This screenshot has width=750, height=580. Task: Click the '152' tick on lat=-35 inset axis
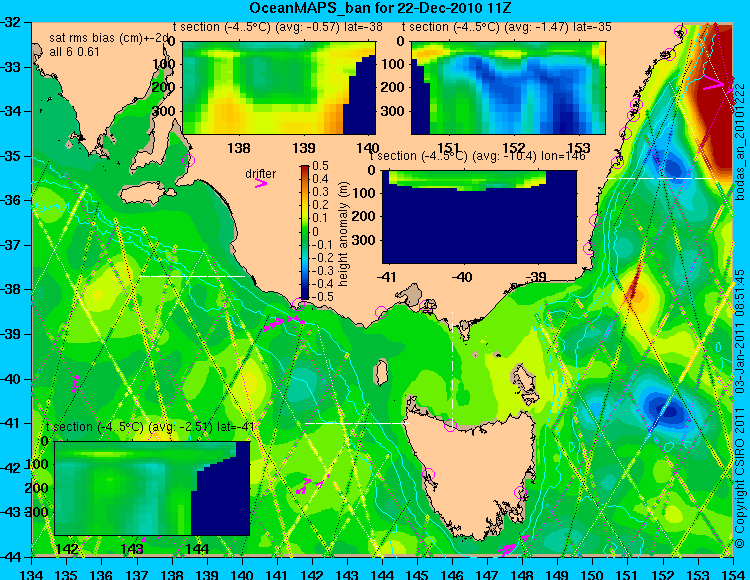pyautogui.click(x=514, y=147)
